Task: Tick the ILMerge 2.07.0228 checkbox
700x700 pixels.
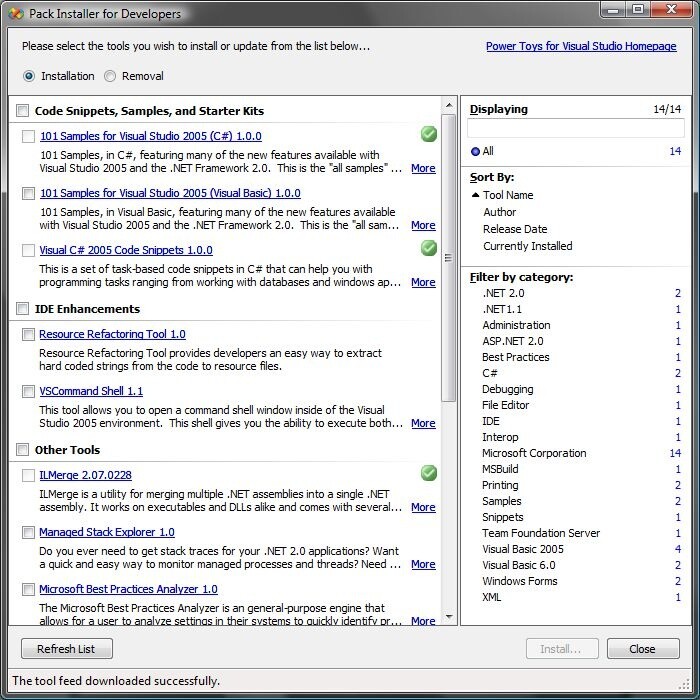Action: tap(28, 475)
